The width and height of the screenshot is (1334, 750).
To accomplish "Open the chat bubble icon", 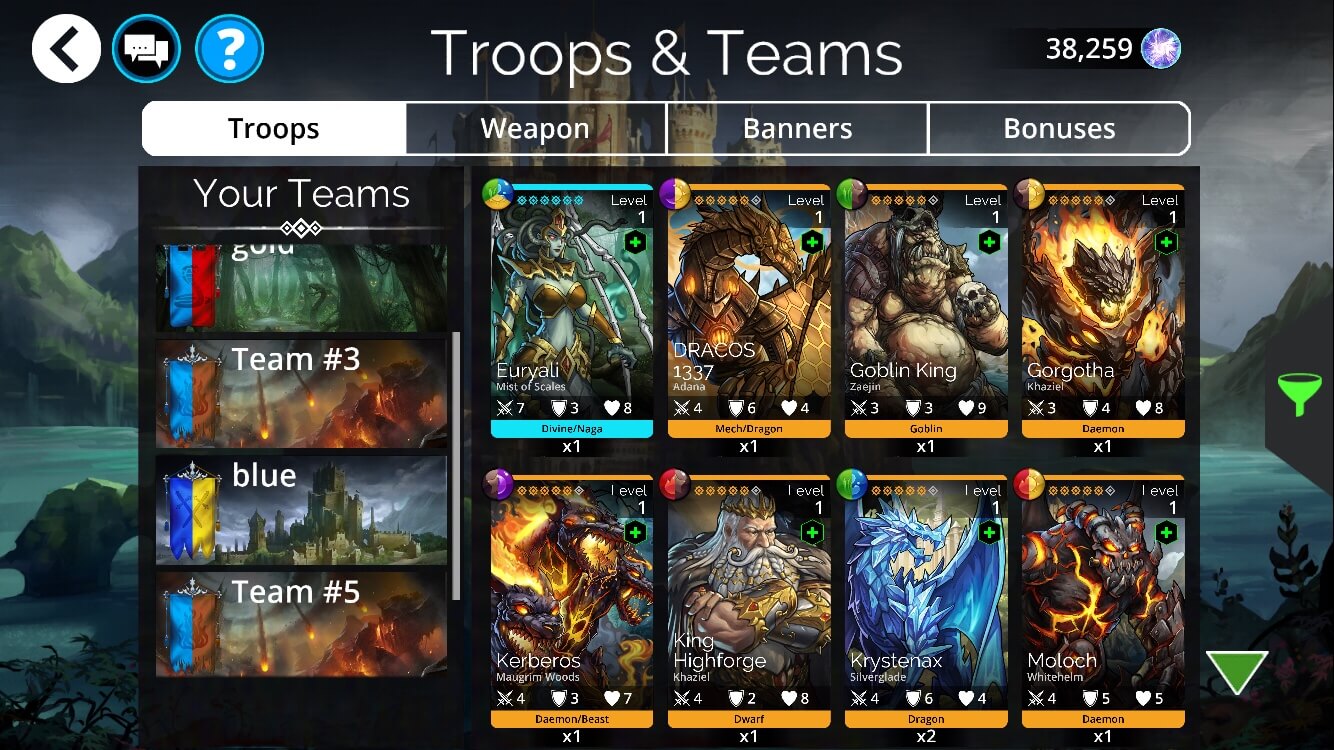I will coord(146,48).
